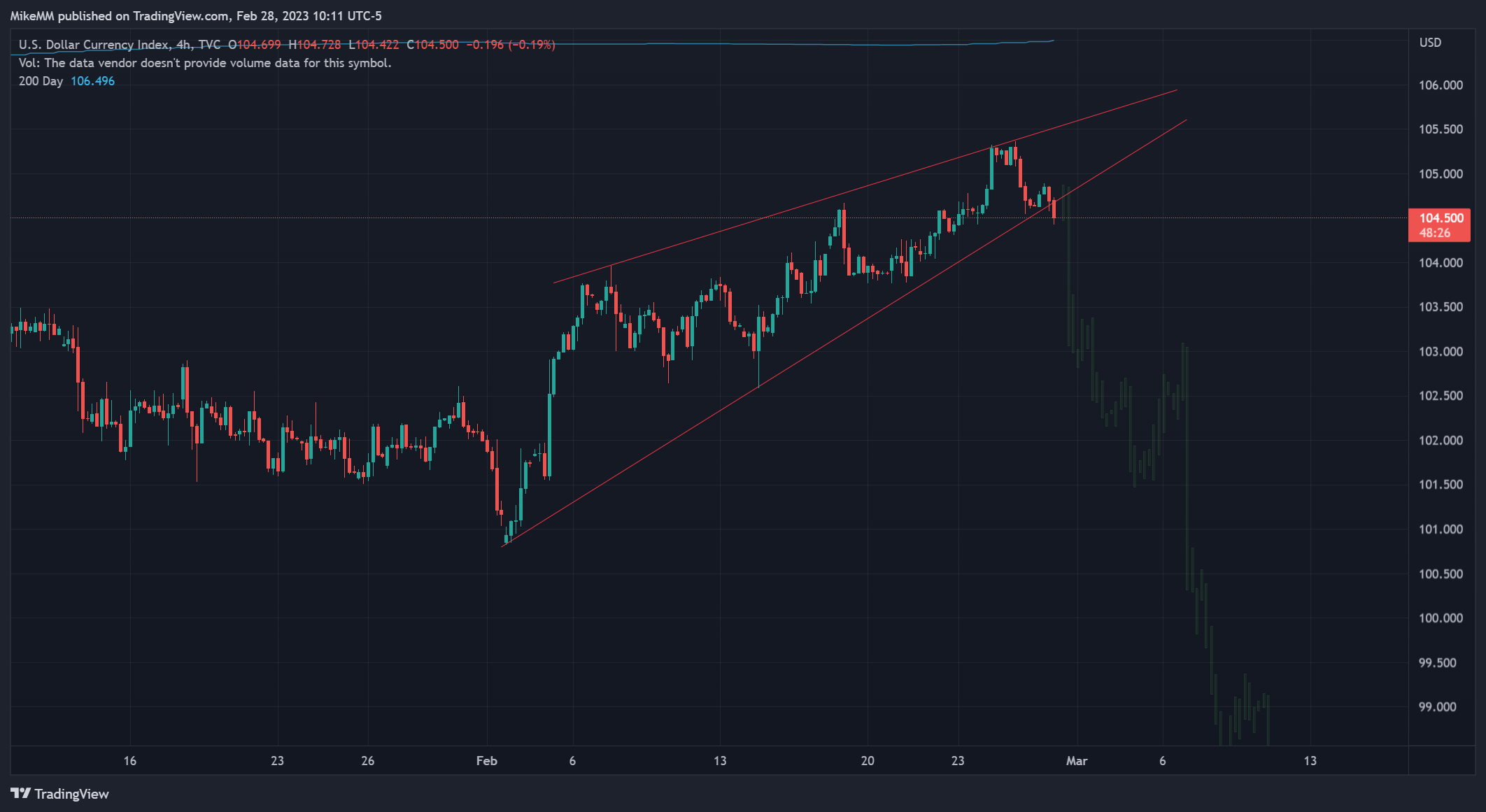1486x812 pixels.
Task: Click the 101.000 price axis label
Action: [1441, 529]
